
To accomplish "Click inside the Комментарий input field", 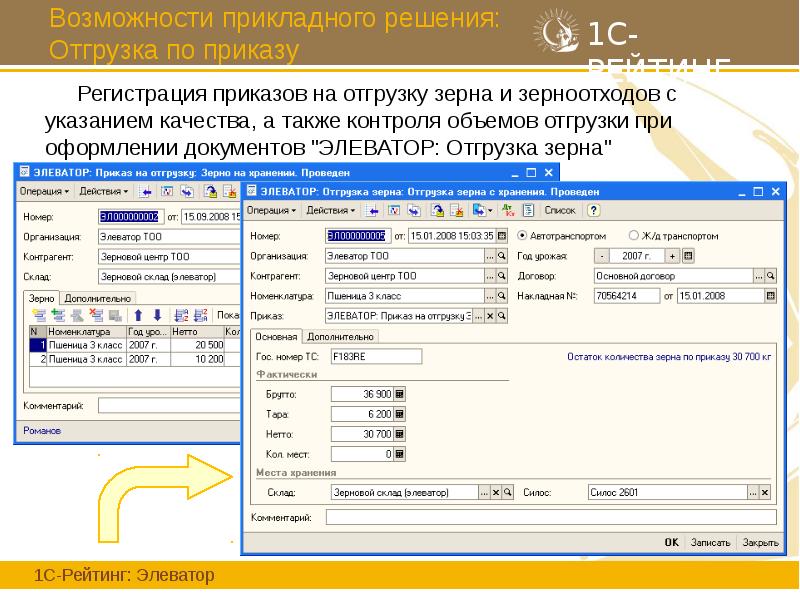I will 550,518.
